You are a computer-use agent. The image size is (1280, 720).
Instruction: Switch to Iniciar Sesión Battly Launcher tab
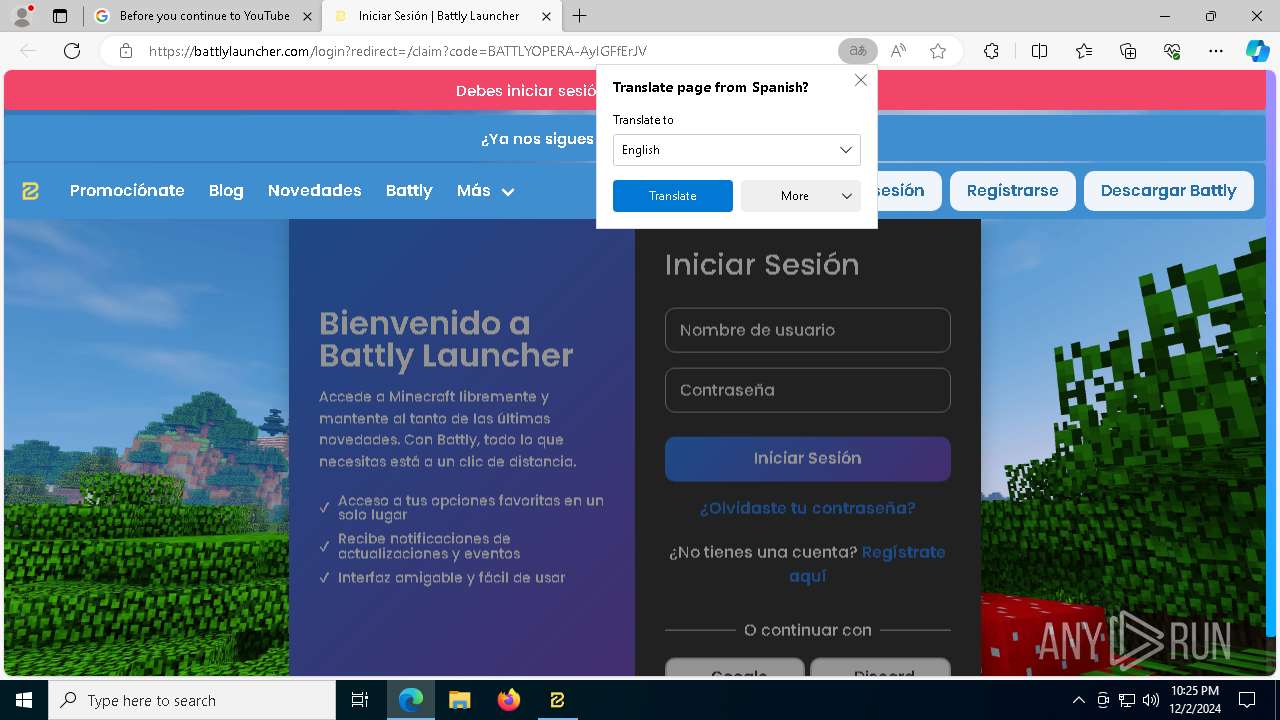442,16
